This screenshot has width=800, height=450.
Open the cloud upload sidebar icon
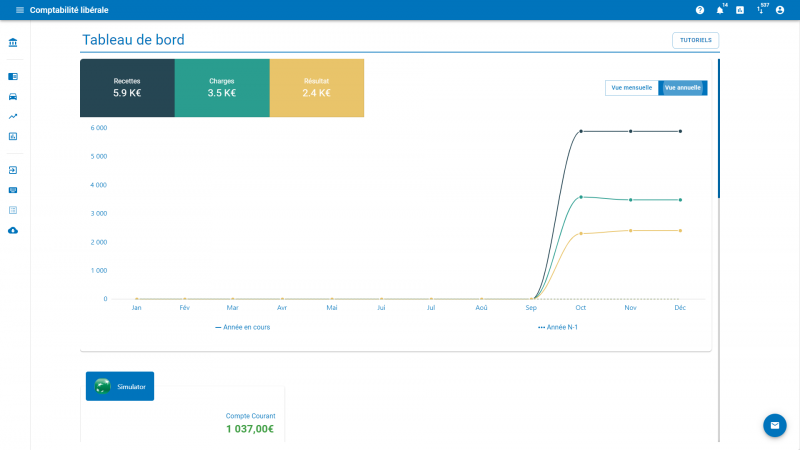(x=13, y=230)
